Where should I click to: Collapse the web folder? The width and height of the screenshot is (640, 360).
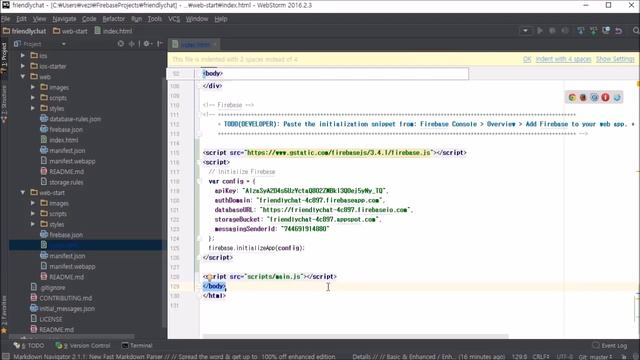click(x=23, y=76)
